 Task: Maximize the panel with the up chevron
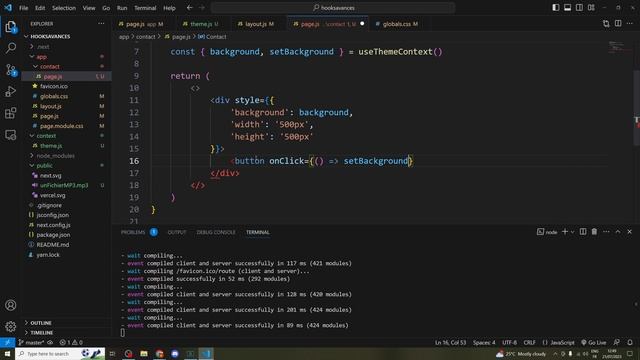[x=618, y=232]
